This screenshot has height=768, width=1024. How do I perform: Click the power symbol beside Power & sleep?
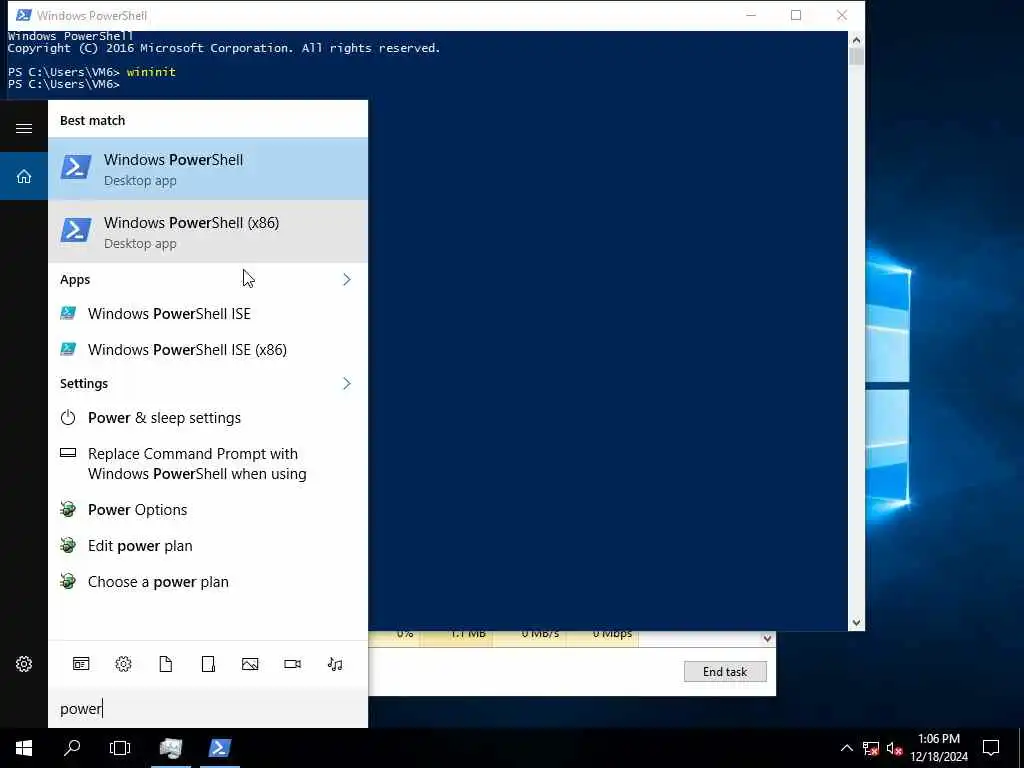tap(68, 417)
